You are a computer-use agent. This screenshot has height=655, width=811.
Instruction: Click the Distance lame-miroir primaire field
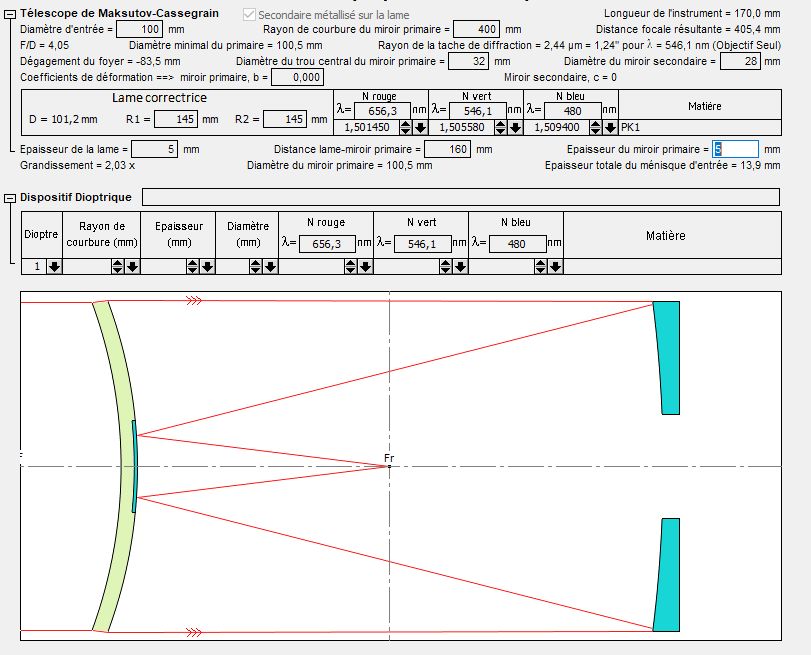click(447, 149)
